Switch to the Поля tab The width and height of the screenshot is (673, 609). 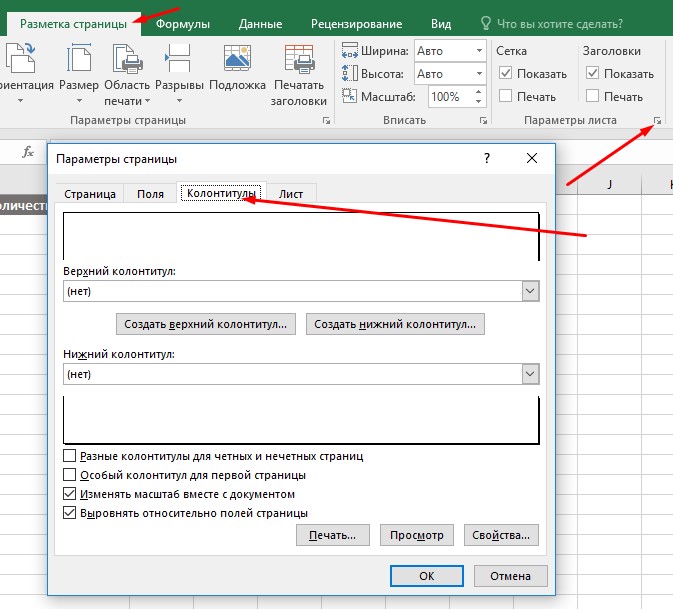tap(151, 194)
